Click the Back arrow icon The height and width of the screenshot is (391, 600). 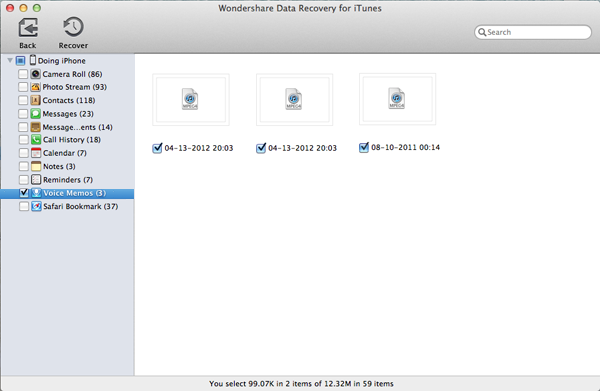click(x=28, y=28)
